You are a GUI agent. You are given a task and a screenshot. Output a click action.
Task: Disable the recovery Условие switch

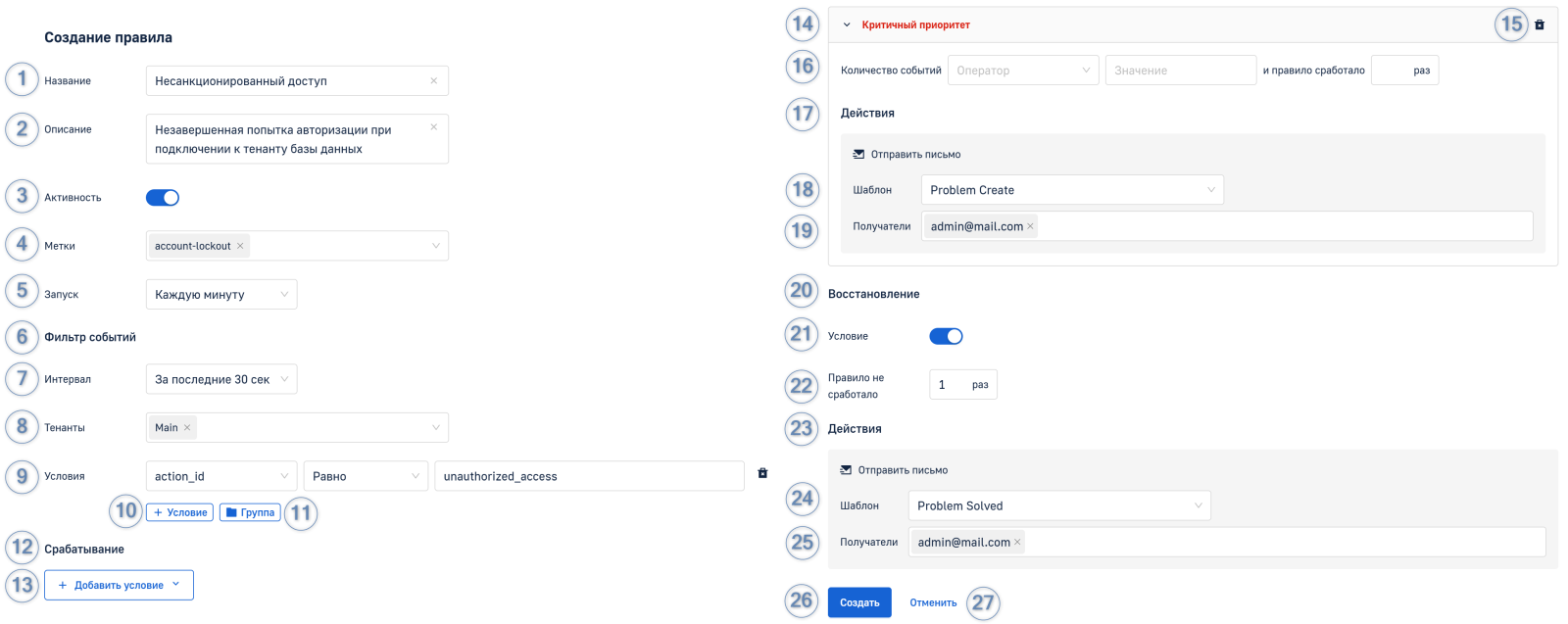coord(946,337)
